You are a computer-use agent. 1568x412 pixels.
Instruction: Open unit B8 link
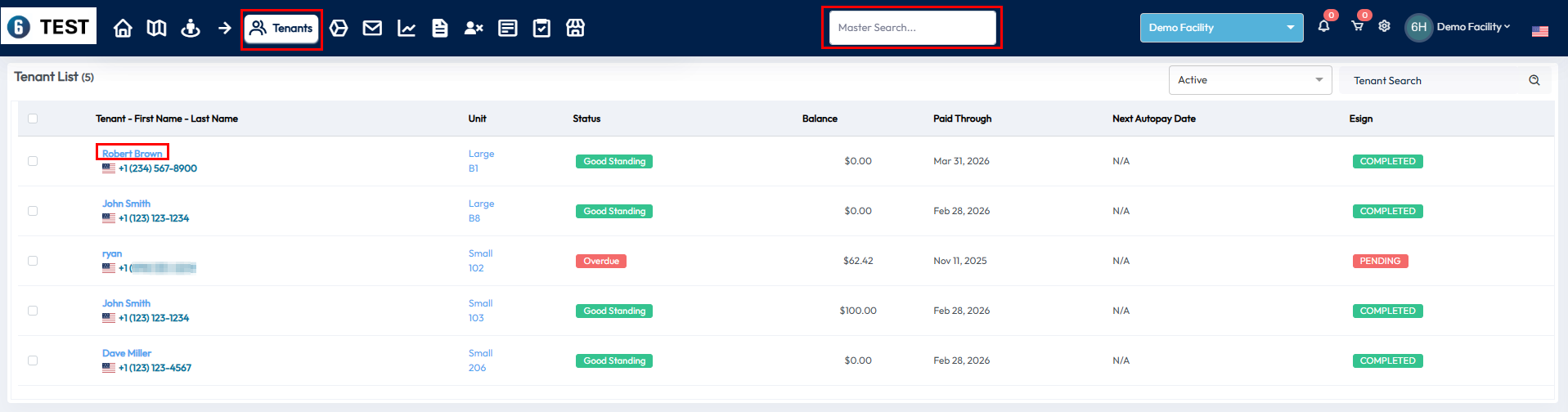pyautogui.click(x=474, y=218)
